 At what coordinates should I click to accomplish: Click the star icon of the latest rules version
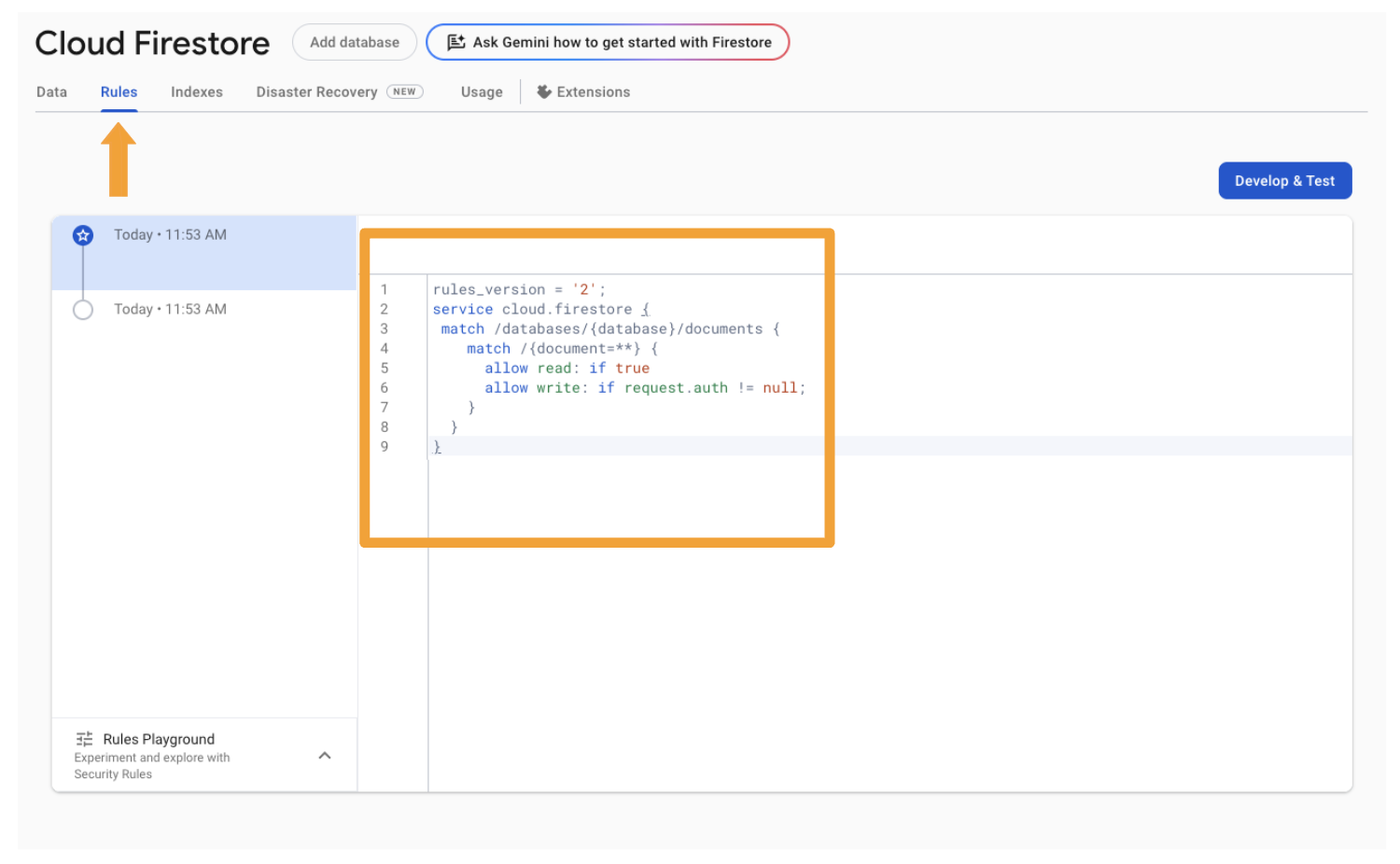tap(83, 235)
